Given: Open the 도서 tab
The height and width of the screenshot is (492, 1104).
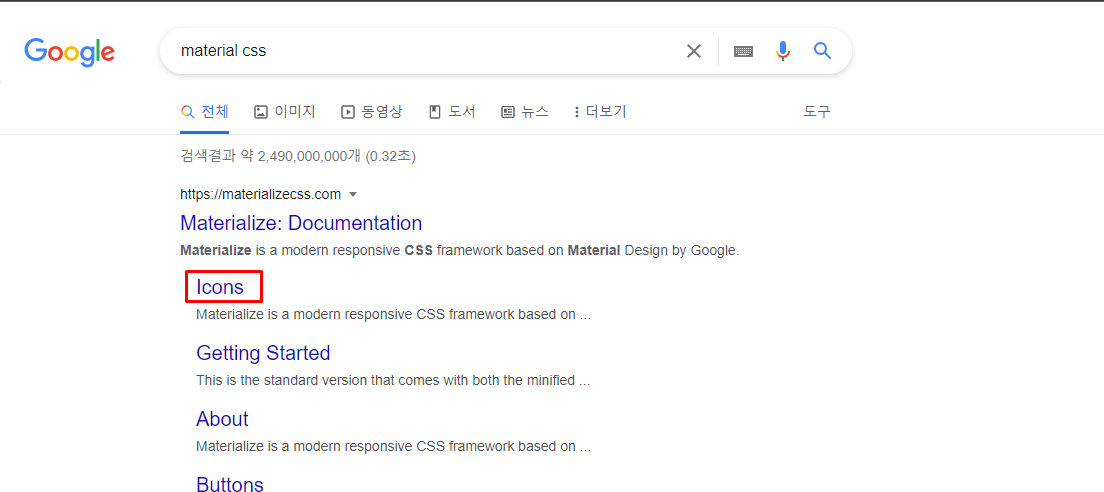Looking at the screenshot, I should pyautogui.click(x=453, y=111).
